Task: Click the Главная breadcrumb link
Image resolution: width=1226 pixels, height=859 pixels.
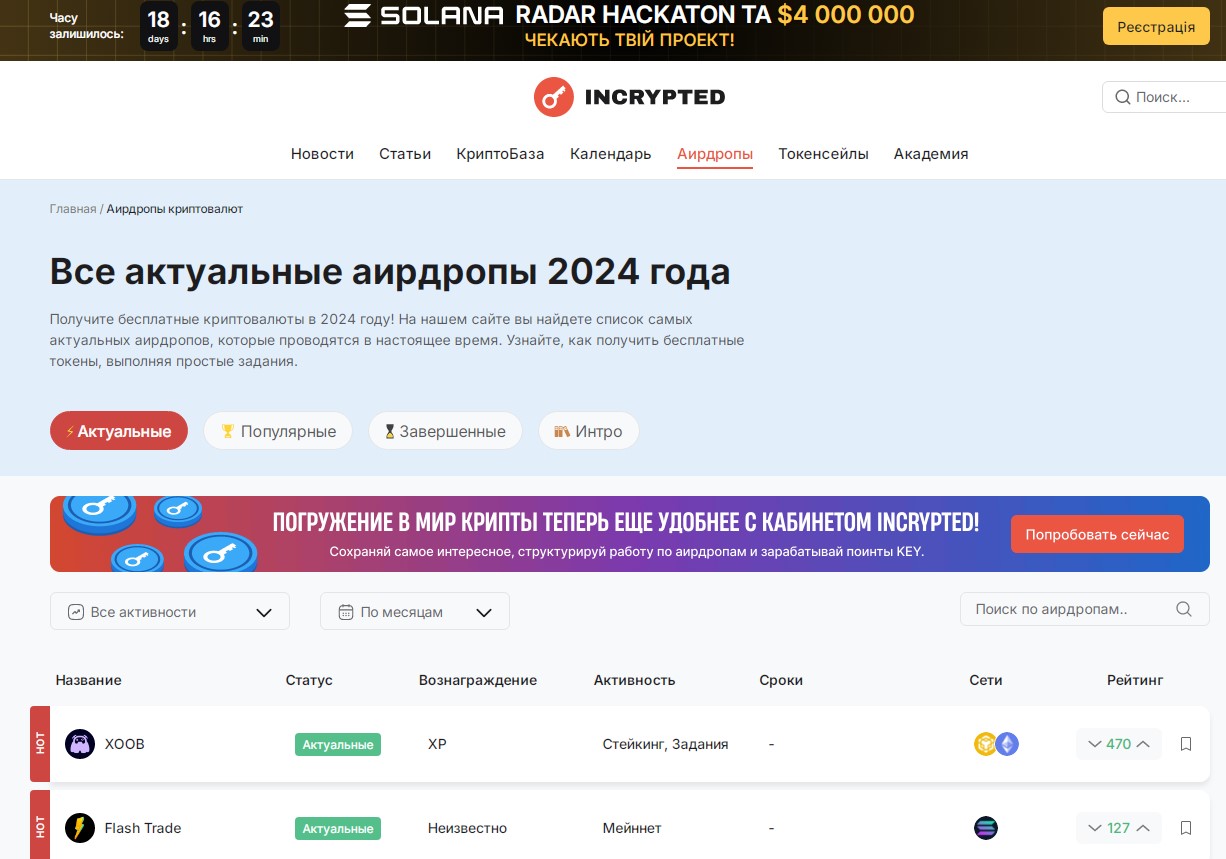Action: pos(73,209)
